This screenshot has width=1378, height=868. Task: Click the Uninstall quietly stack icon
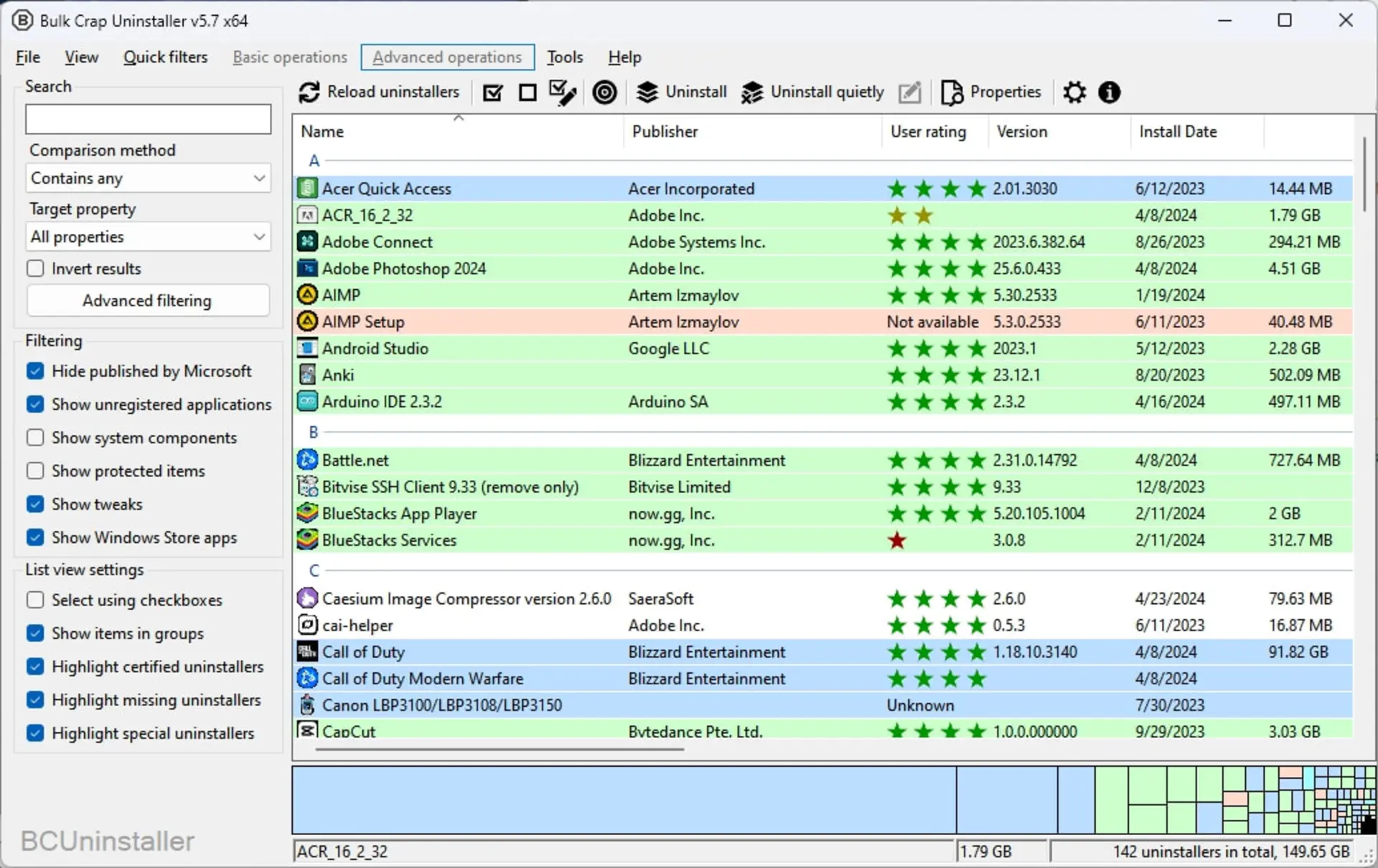click(752, 93)
